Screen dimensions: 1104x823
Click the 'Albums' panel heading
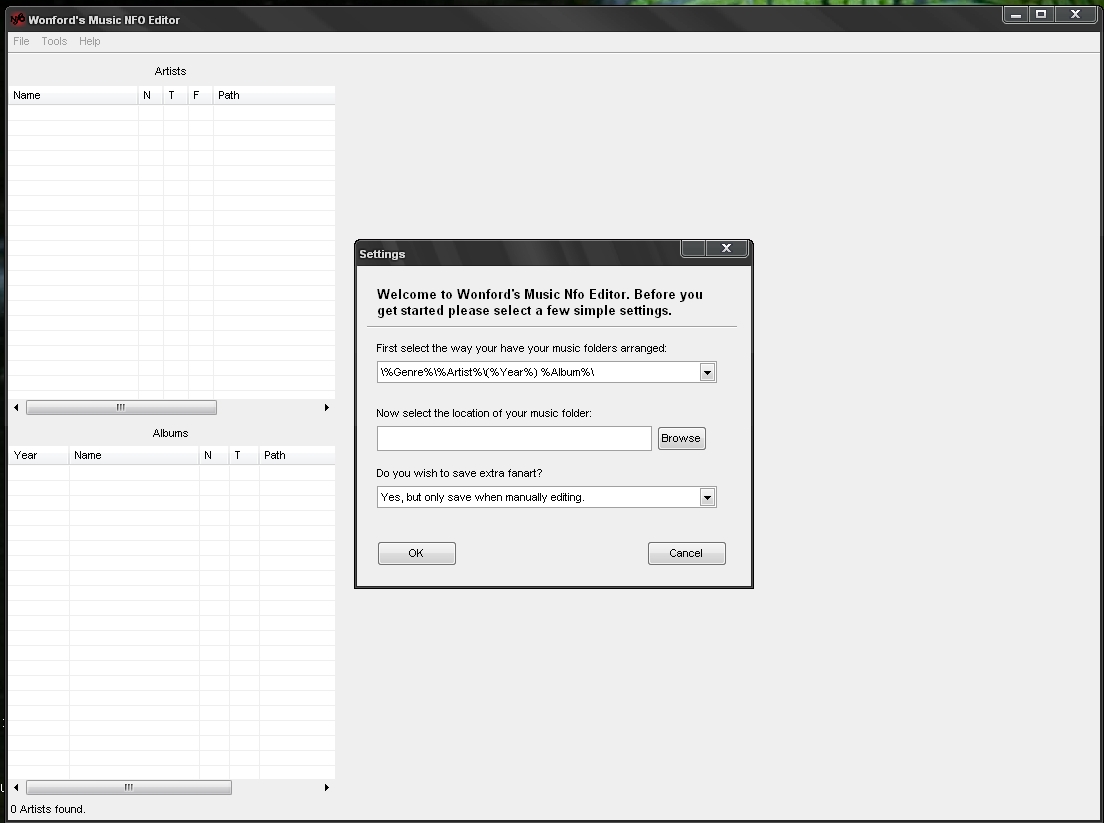[170, 433]
